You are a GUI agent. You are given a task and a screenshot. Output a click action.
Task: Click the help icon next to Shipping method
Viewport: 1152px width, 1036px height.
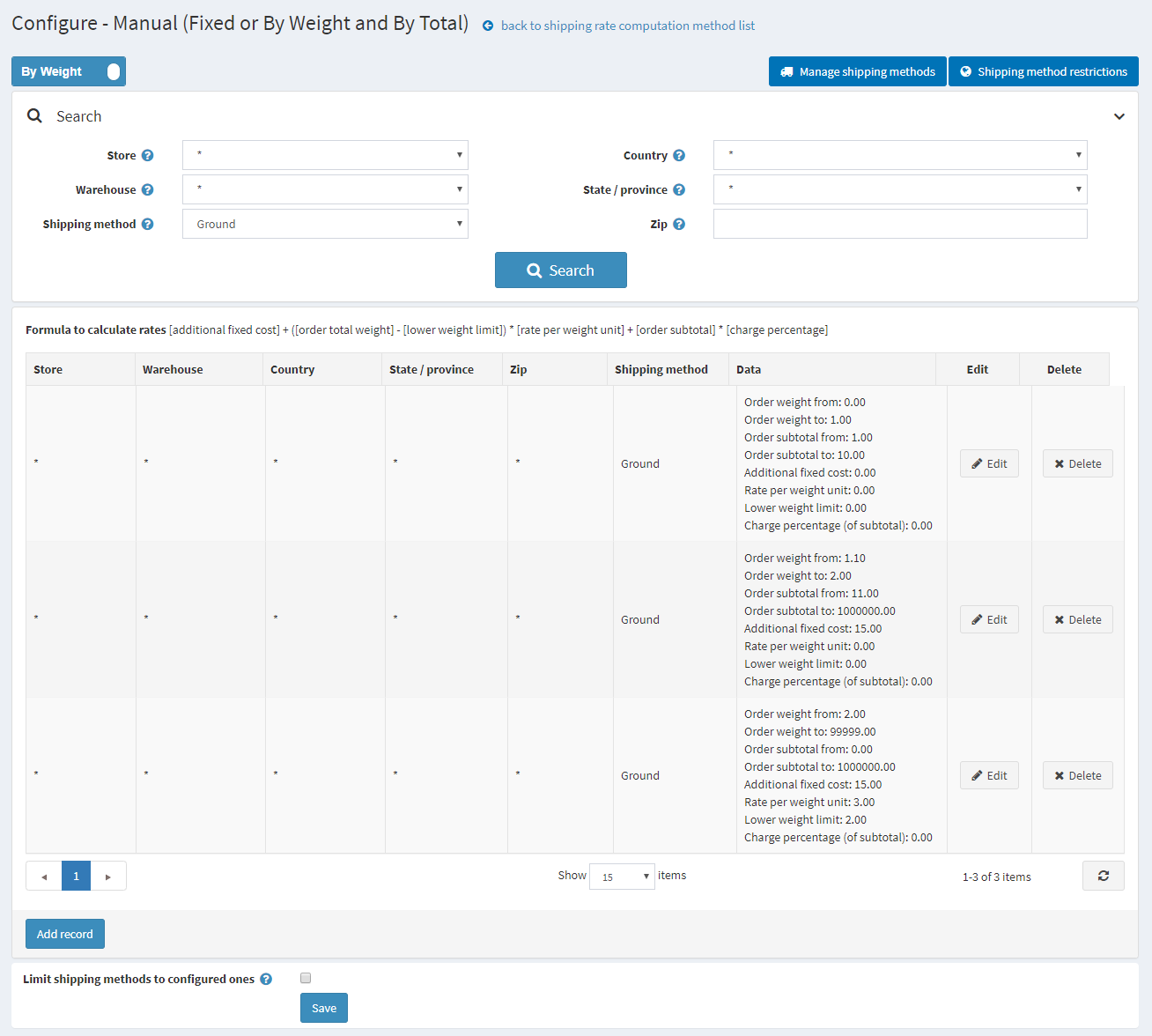tap(148, 225)
